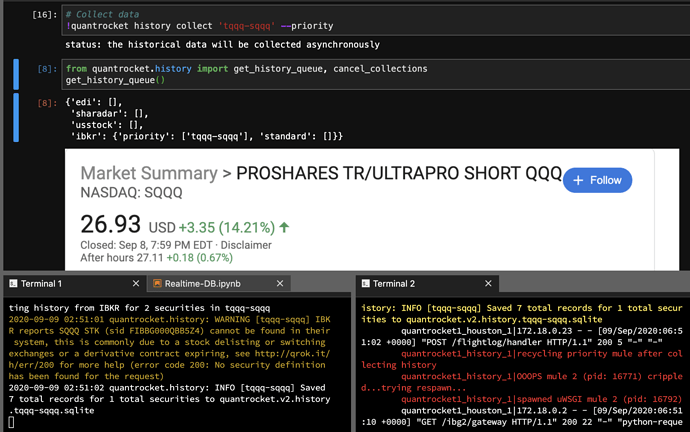Click the 'ibkr' priority output line
This screenshot has height=432, width=690.
pos(206,136)
